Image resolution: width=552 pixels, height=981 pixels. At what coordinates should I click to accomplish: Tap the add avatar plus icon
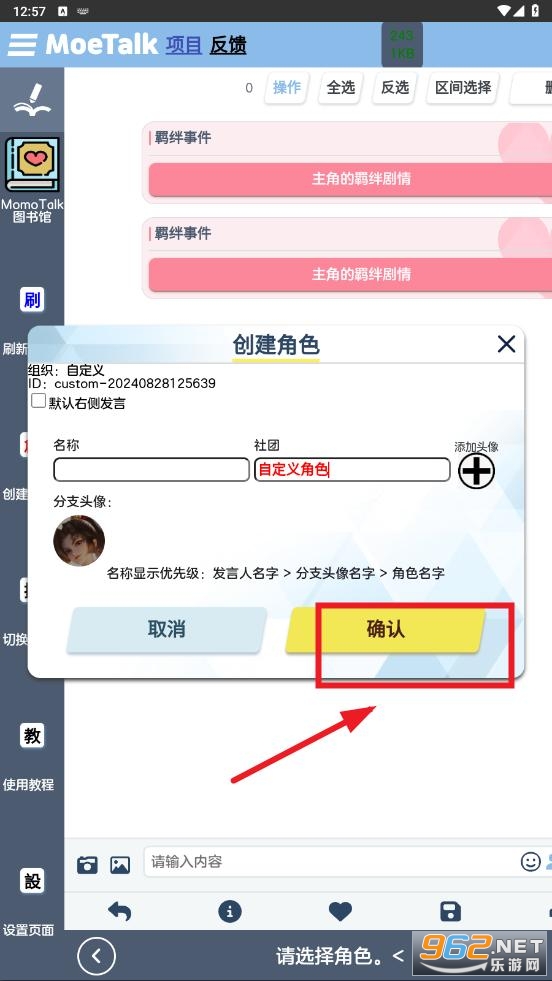point(476,471)
